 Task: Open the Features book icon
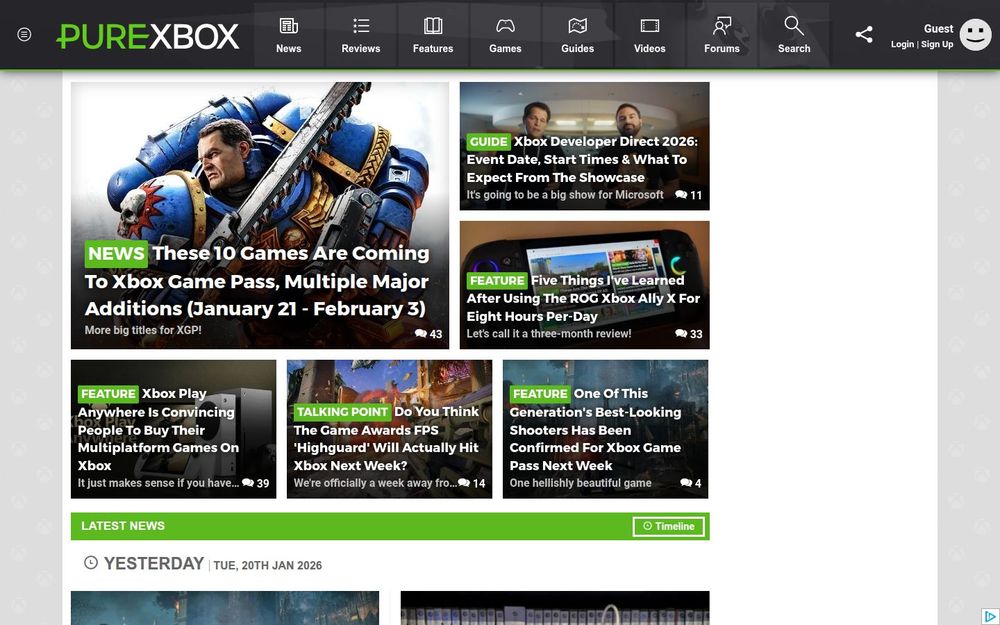(x=433, y=26)
